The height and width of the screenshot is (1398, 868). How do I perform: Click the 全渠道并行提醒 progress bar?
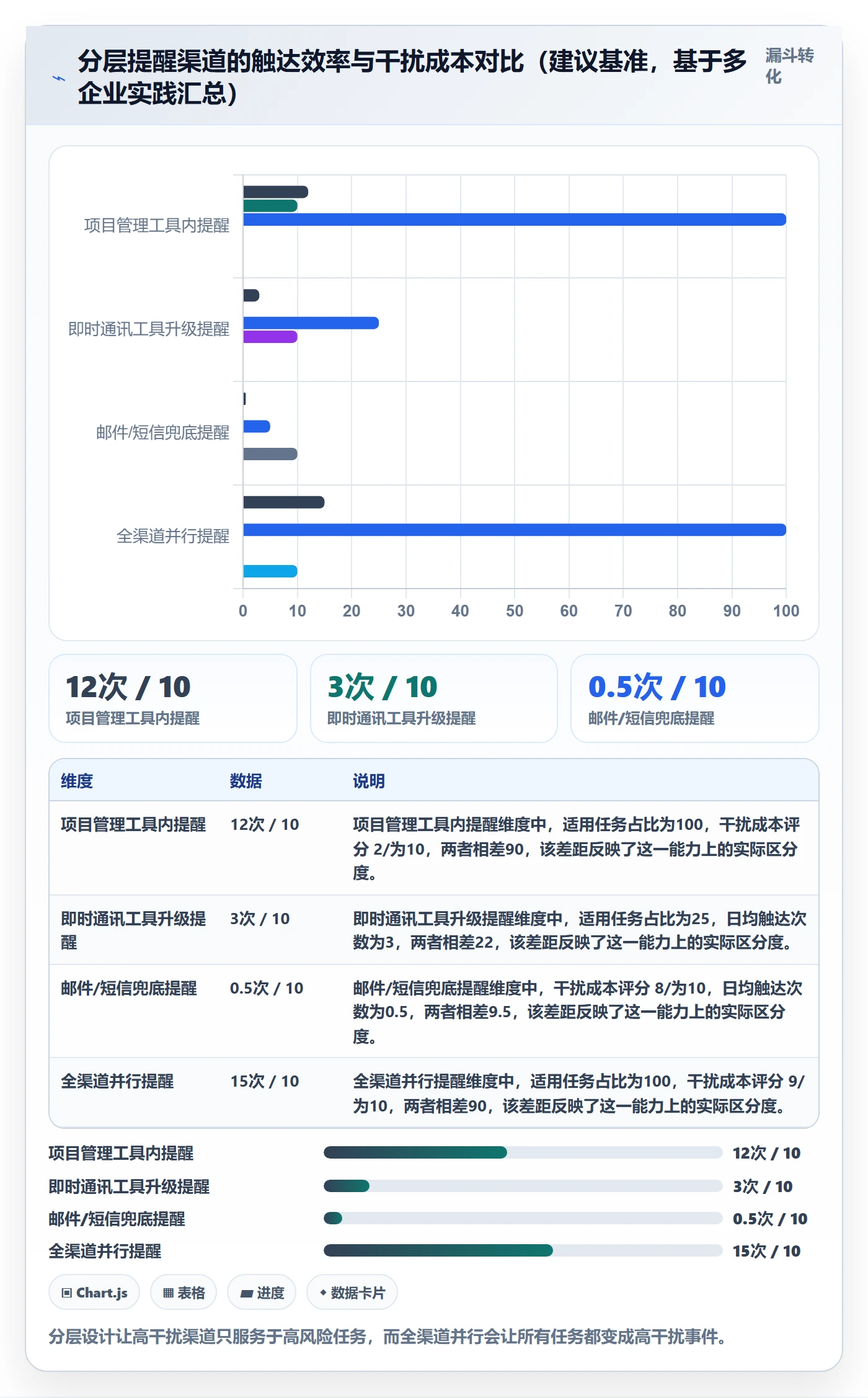click(x=523, y=1250)
